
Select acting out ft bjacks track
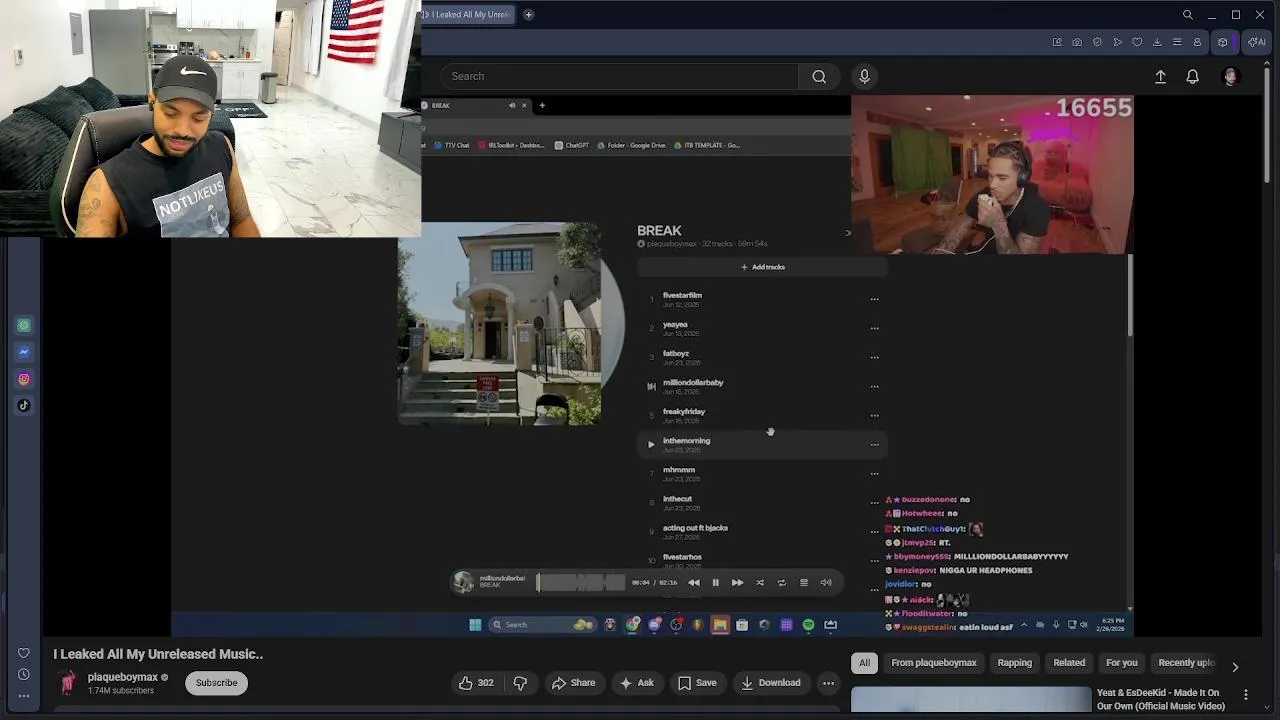point(695,528)
